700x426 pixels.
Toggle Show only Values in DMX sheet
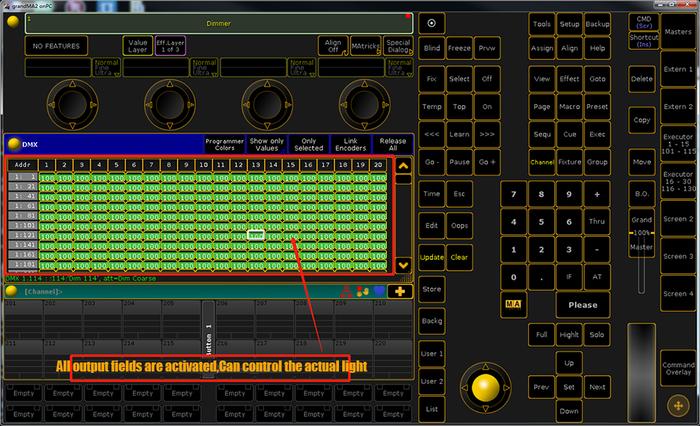coord(266,144)
